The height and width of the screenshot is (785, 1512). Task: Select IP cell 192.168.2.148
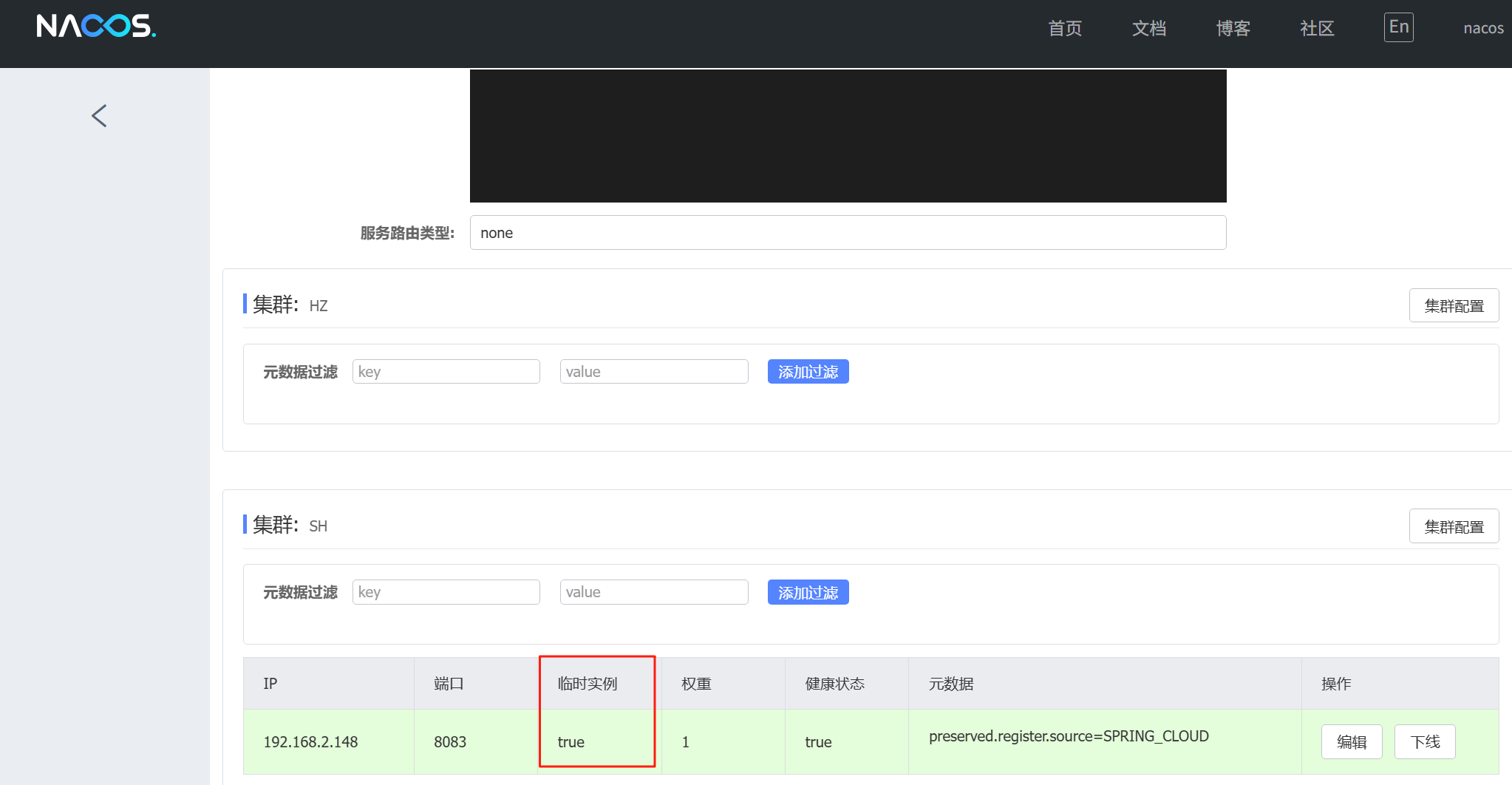310,742
